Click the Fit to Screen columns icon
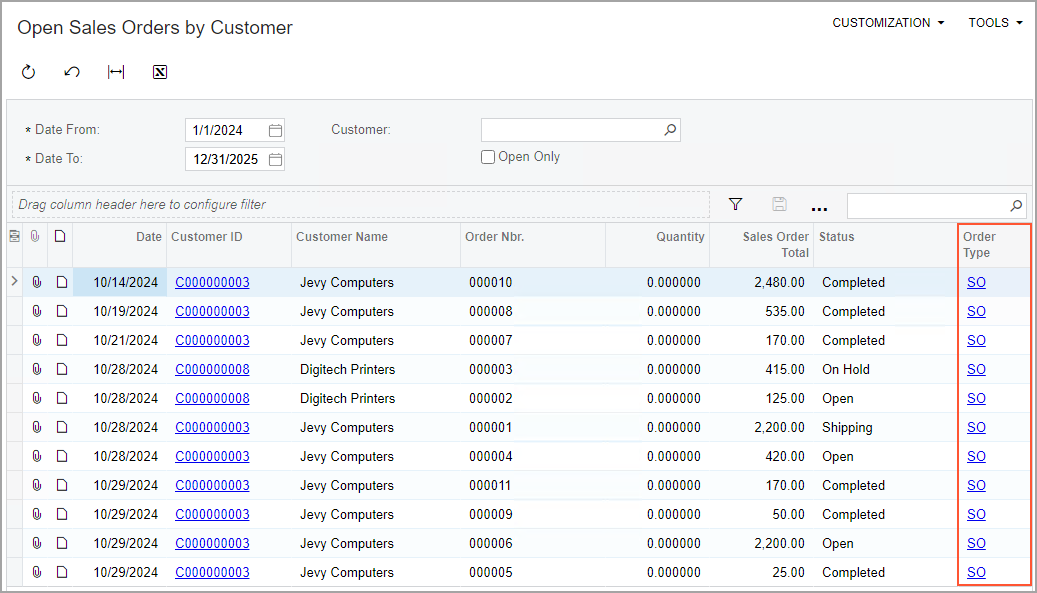1037x593 pixels. pos(116,72)
